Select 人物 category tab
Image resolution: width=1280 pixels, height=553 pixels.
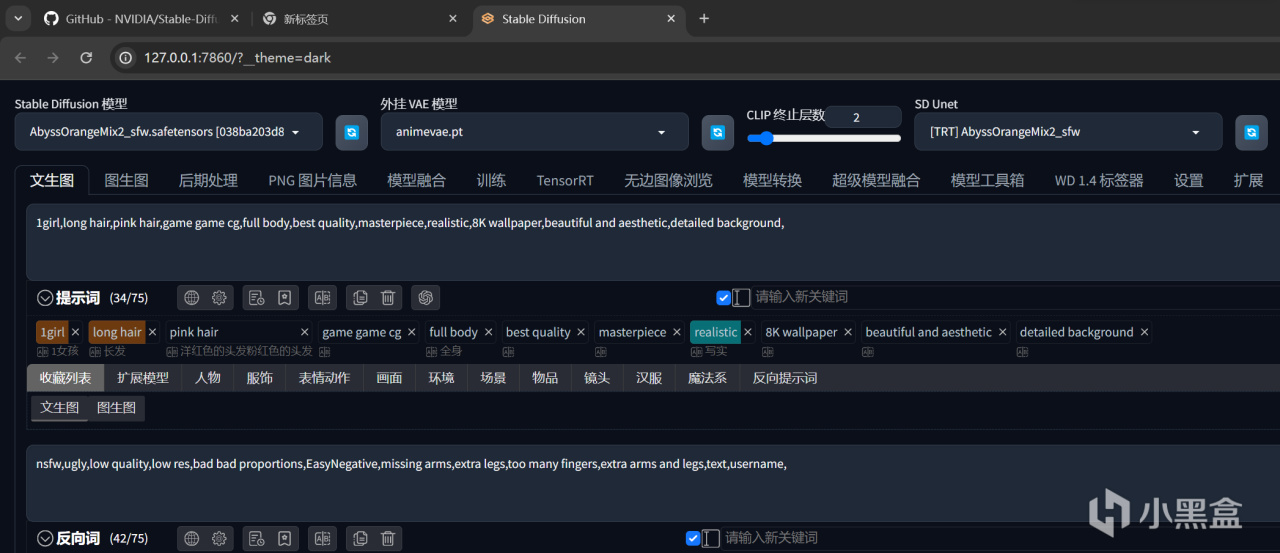tap(208, 377)
